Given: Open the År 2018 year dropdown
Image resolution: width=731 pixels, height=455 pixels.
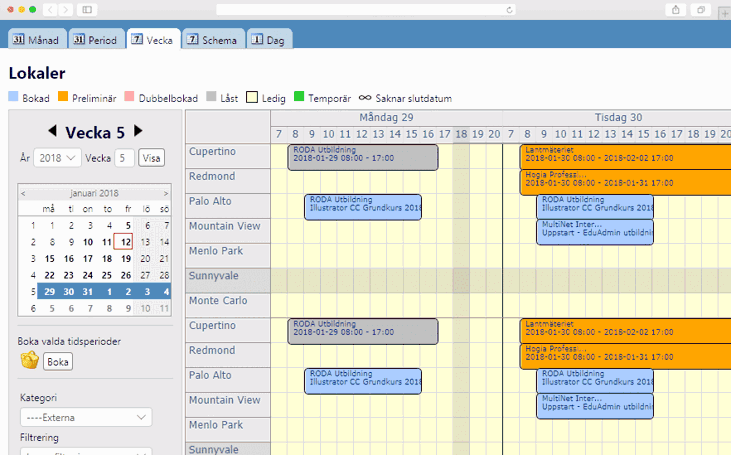Looking at the screenshot, I should click(x=58, y=158).
